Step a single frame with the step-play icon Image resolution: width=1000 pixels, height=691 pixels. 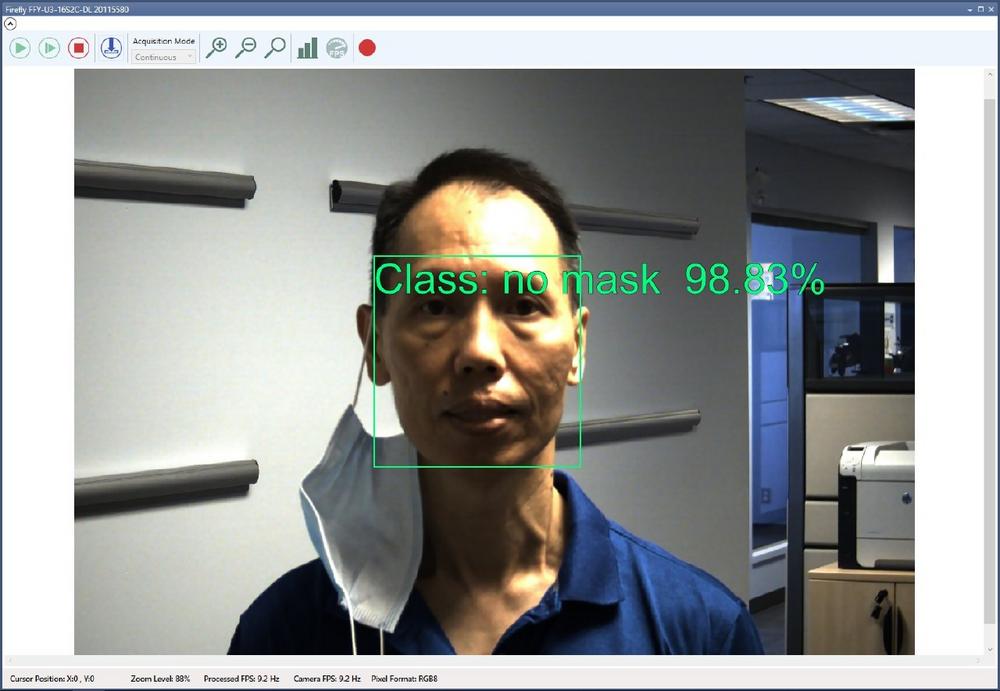coord(48,47)
